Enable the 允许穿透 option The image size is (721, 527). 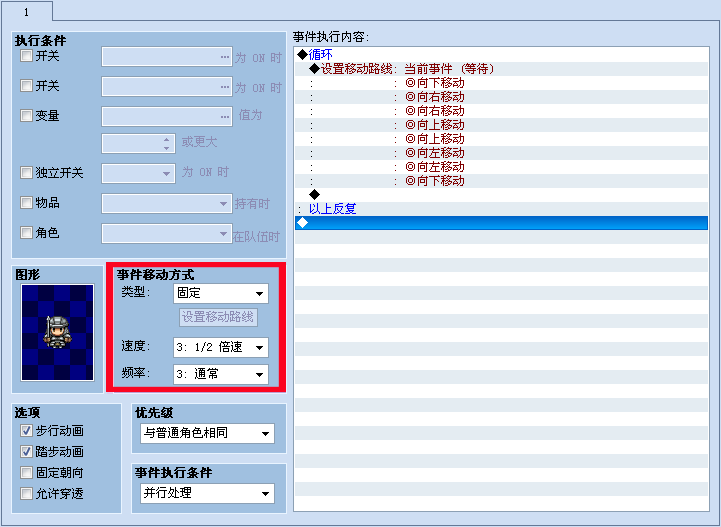26,494
